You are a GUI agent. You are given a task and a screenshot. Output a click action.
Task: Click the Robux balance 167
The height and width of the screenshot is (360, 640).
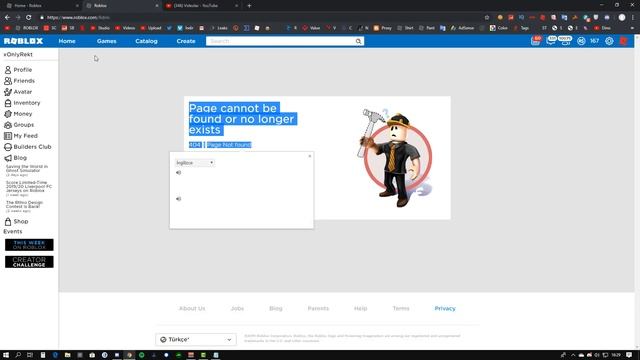(x=595, y=41)
